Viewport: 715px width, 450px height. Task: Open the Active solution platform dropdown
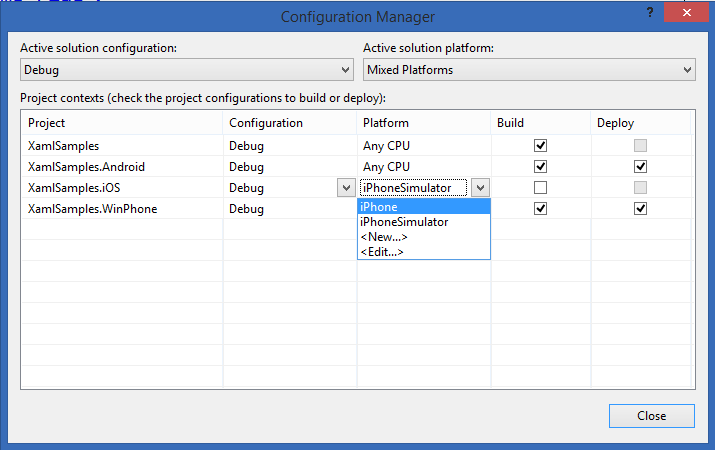[529, 70]
